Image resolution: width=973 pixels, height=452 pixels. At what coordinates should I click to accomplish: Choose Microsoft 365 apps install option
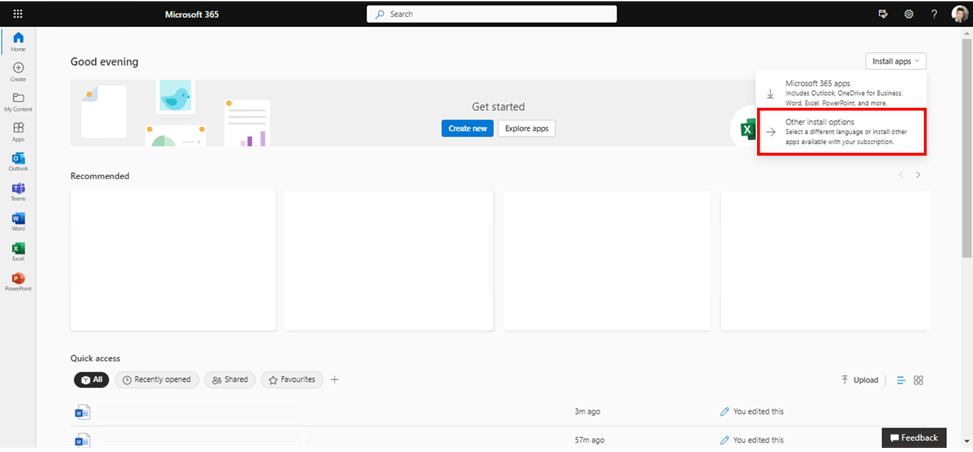tap(841, 93)
